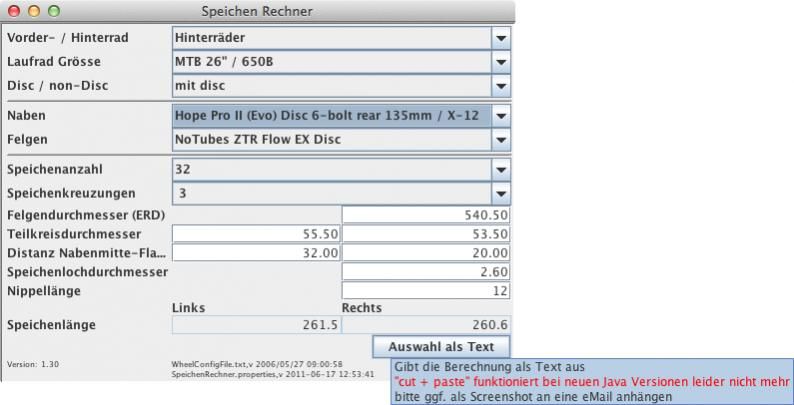Screen dimensions: 794x405
Task: Expand the Felgen rim selection list
Action: pos(501,139)
